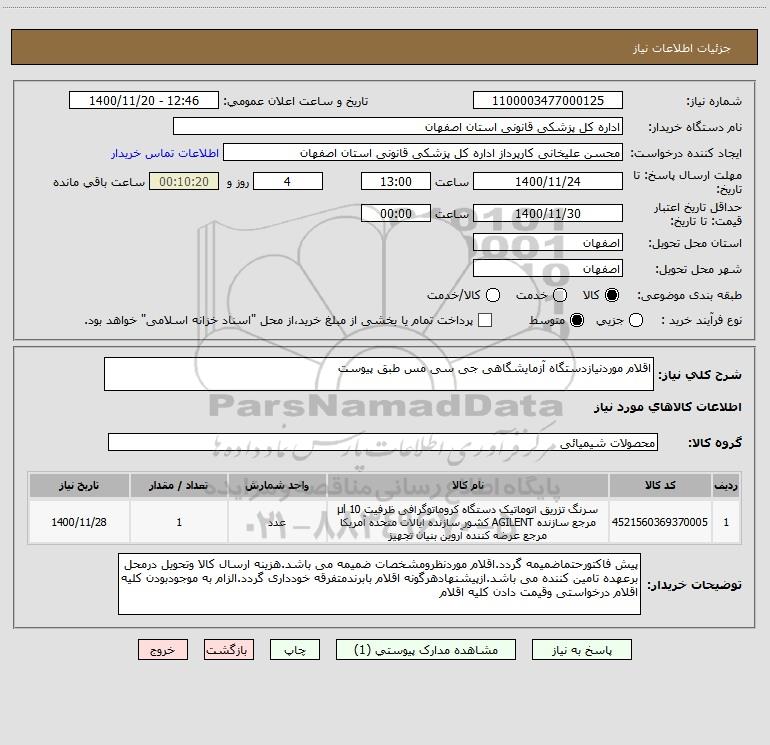Select the کالا/خدمت radio button
Screen dimensions: 770x745
pos(493,295)
